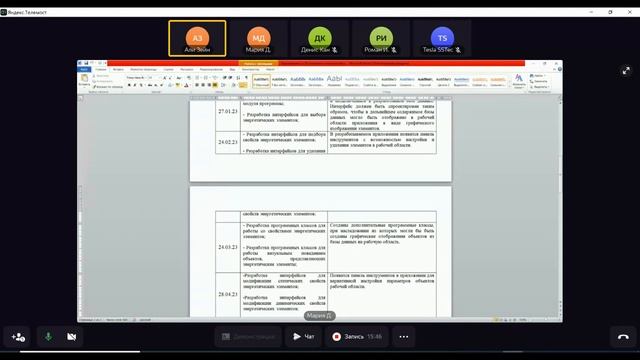Open the font name dropdown

point(136,78)
